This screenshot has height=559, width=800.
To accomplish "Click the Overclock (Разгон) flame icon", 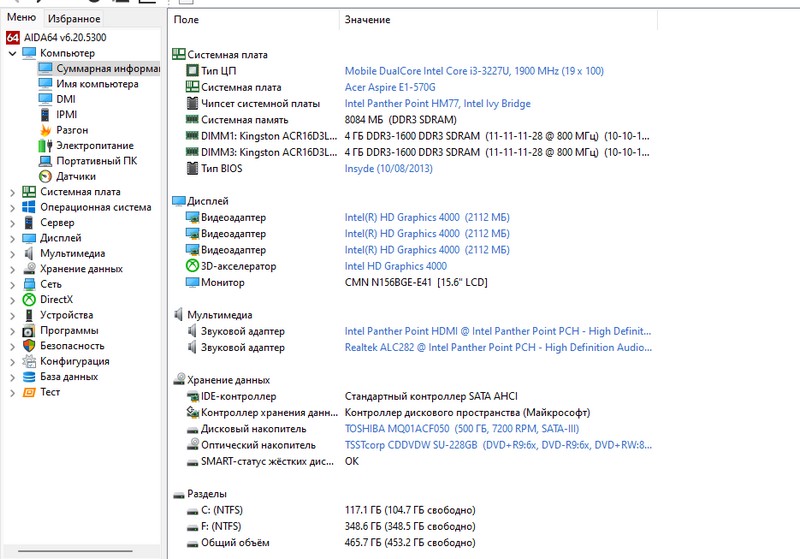I will tap(45, 130).
